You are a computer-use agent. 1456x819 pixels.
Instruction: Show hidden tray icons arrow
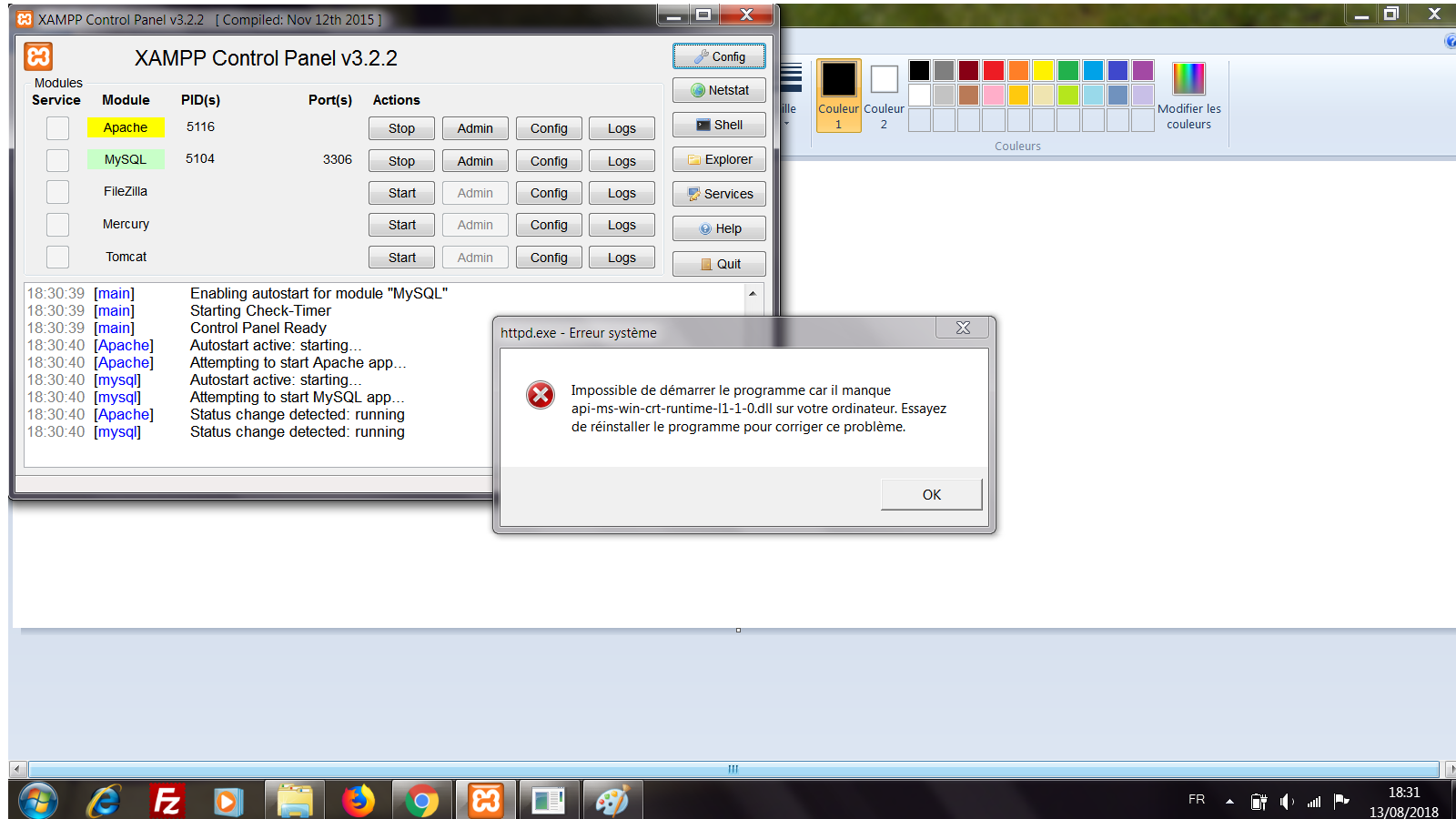(x=1229, y=802)
